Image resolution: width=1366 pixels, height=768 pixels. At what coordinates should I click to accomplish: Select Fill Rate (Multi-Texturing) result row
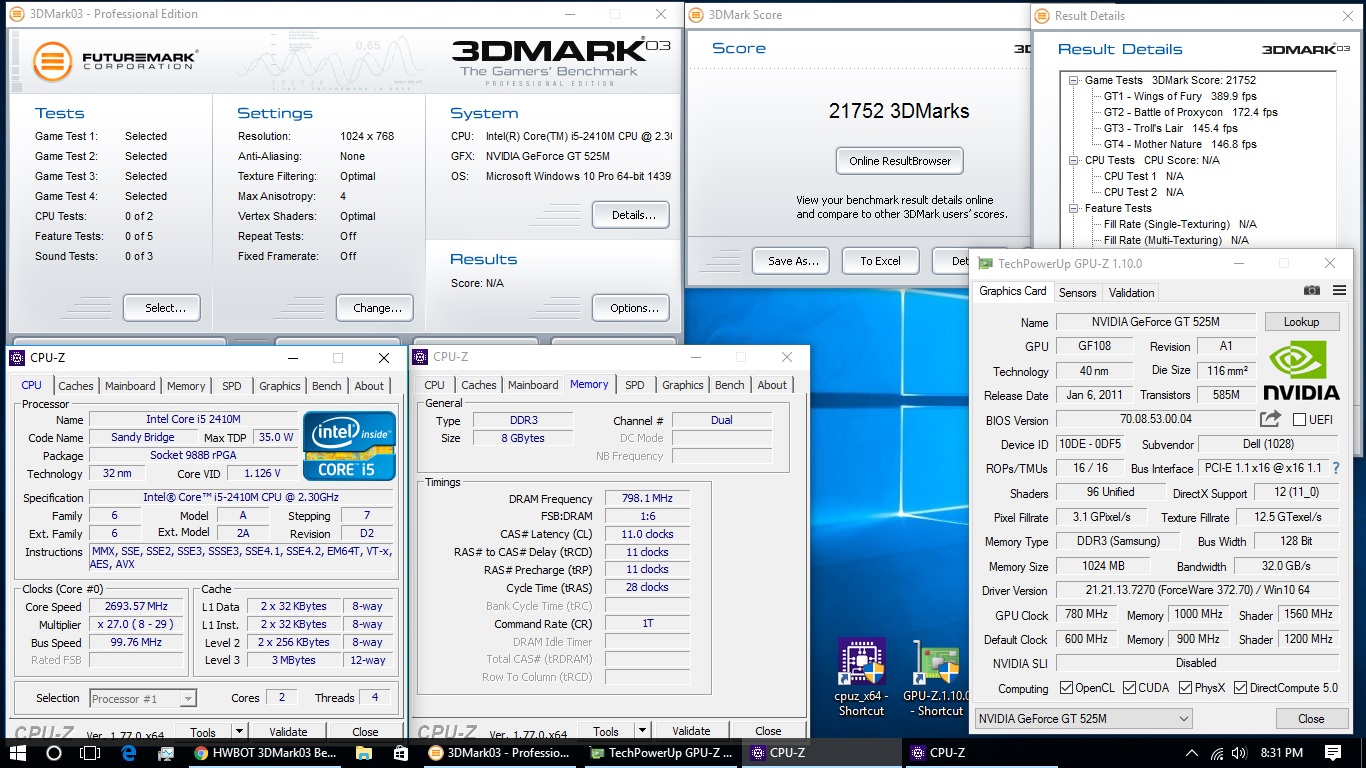[x=1176, y=240]
